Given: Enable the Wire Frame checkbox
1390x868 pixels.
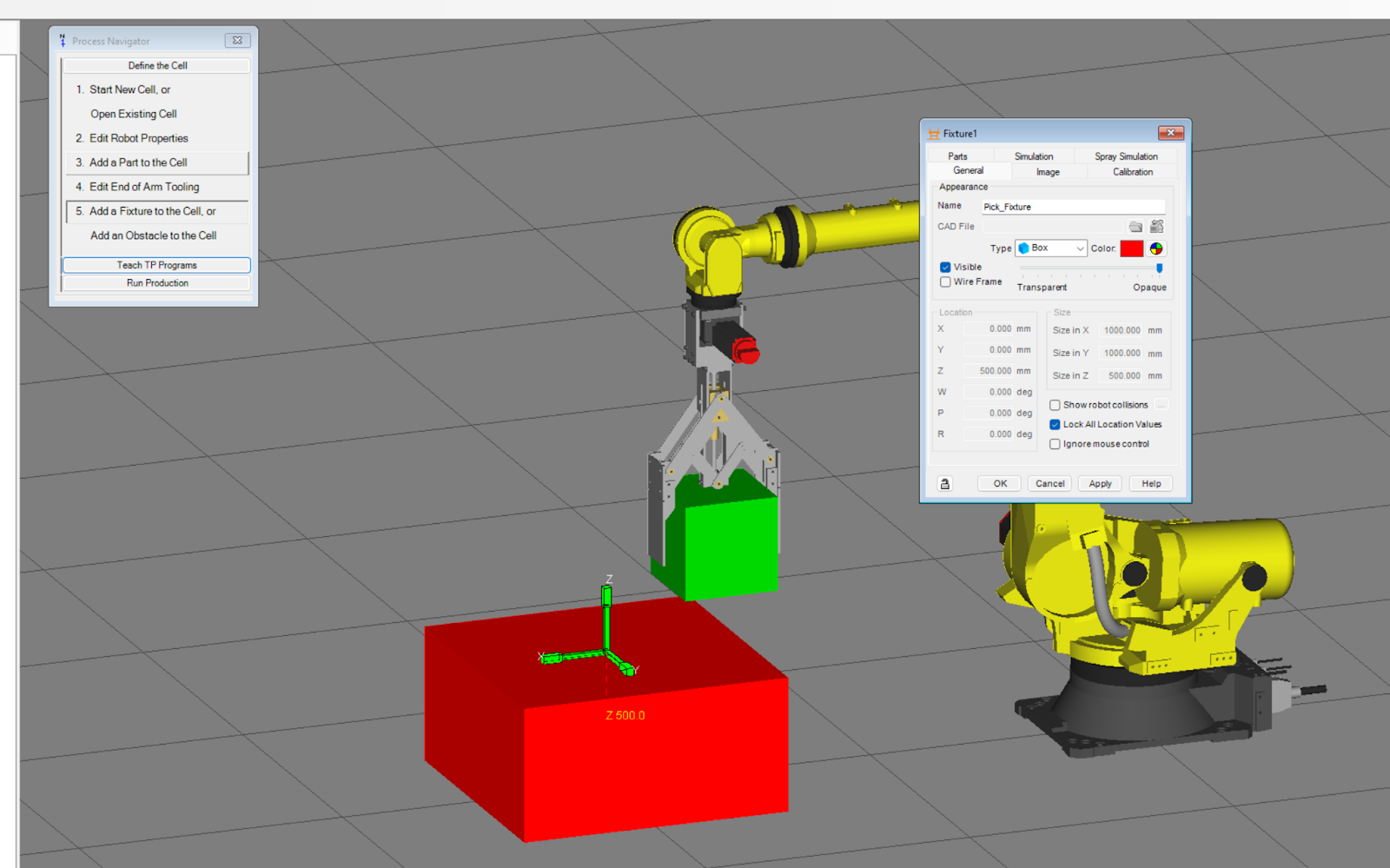Looking at the screenshot, I should tap(945, 282).
